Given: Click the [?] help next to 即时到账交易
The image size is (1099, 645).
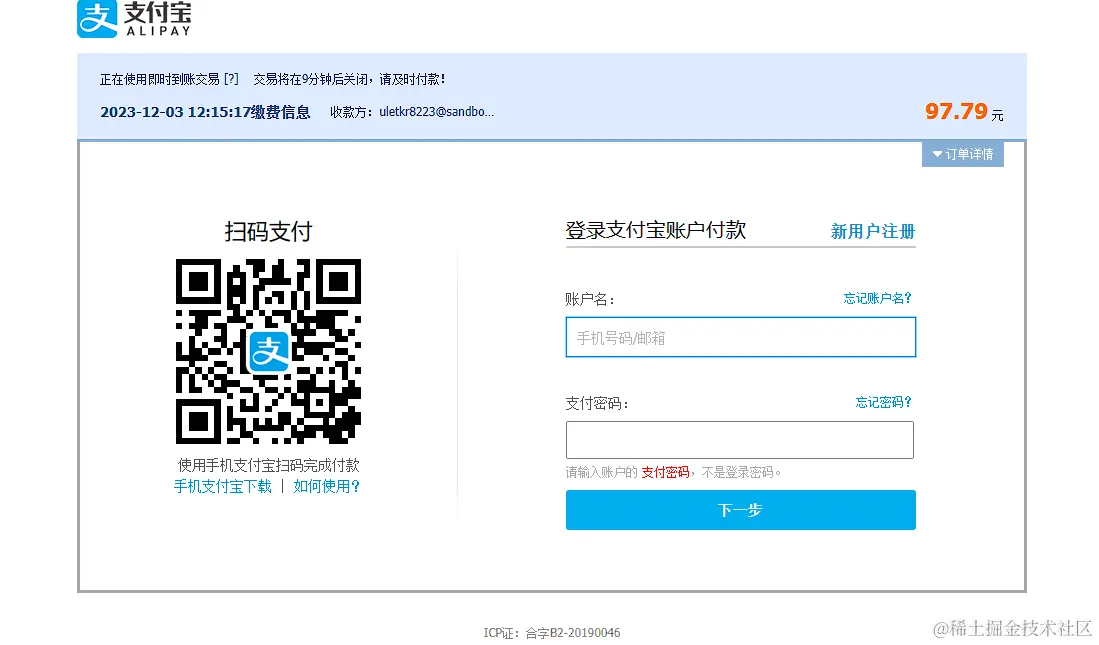Looking at the screenshot, I should pyautogui.click(x=231, y=79).
